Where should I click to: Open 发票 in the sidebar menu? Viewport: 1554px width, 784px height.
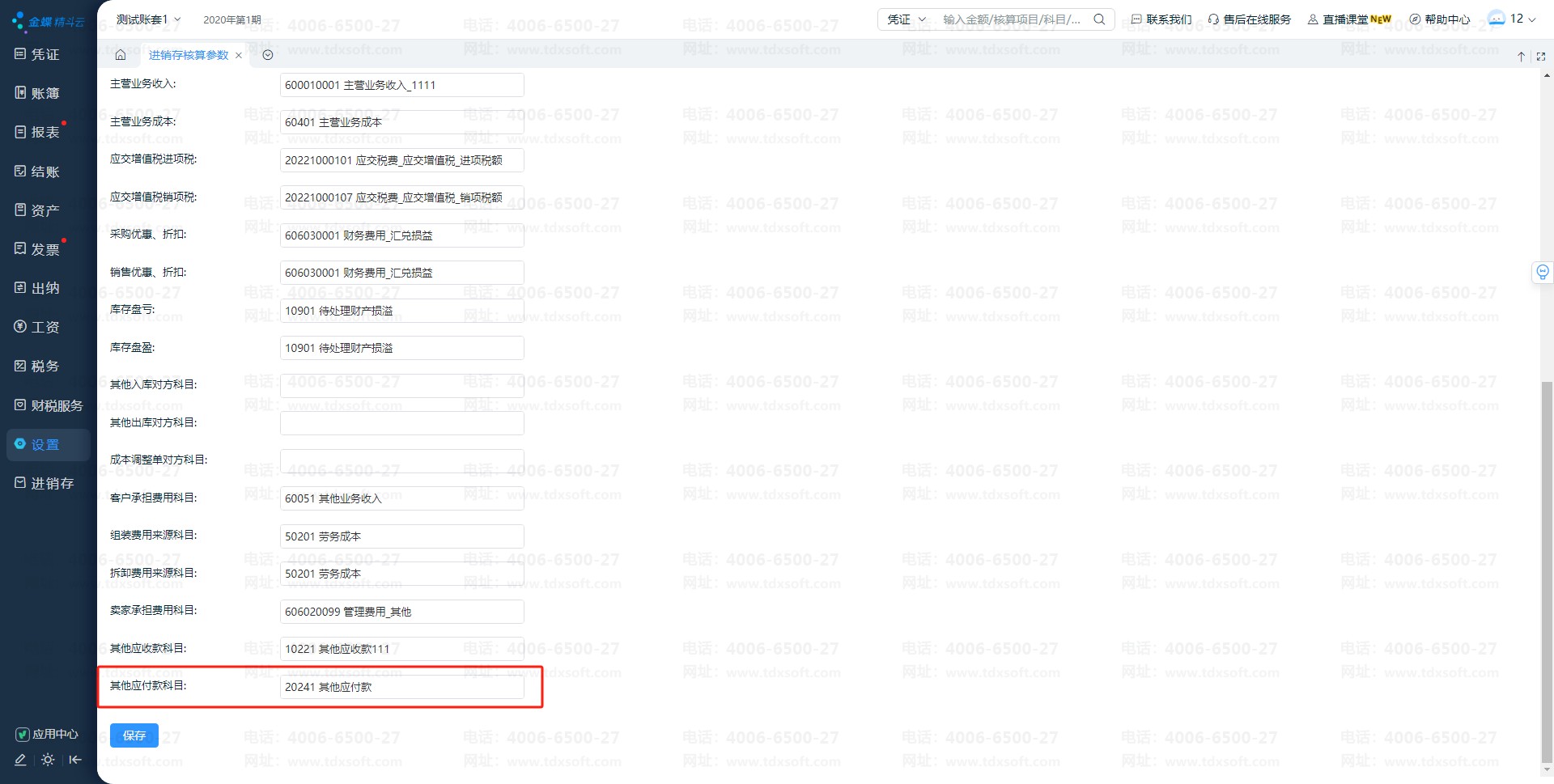(45, 249)
